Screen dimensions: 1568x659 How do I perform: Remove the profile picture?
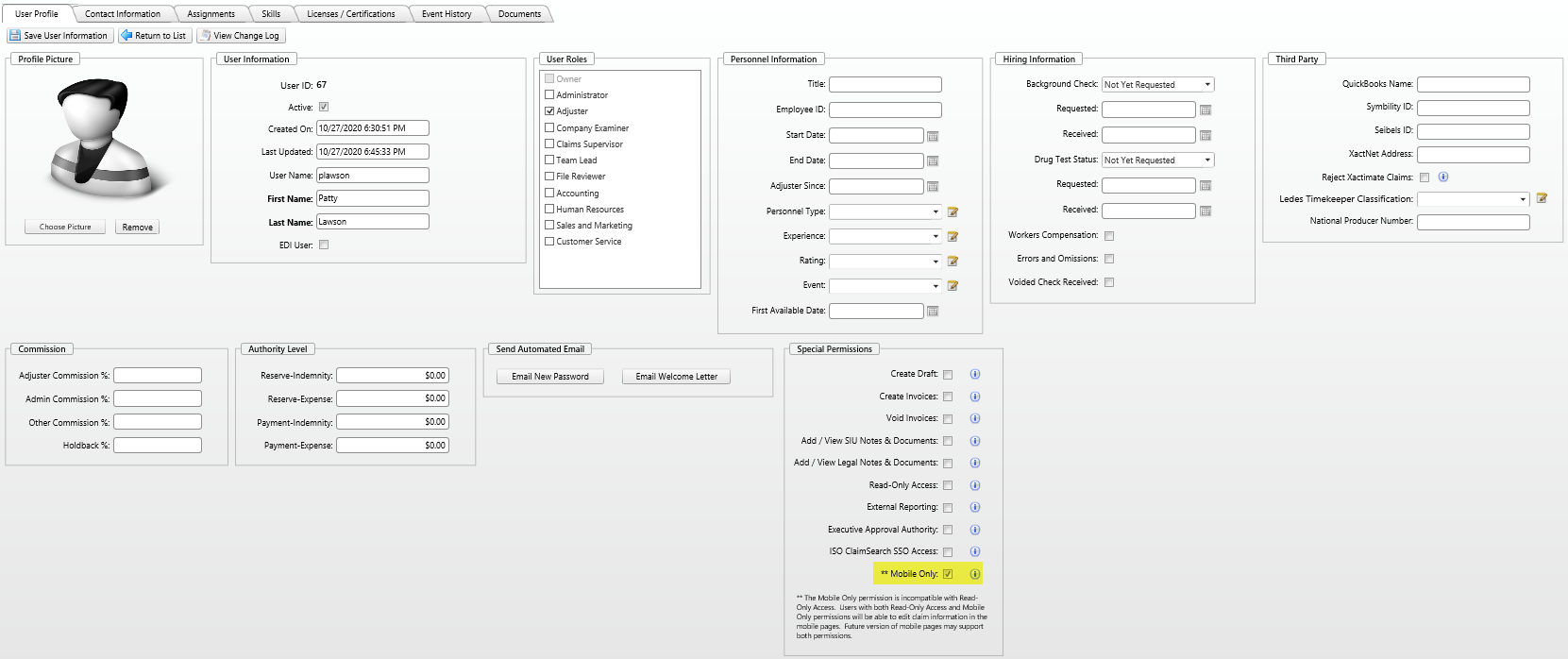click(137, 228)
